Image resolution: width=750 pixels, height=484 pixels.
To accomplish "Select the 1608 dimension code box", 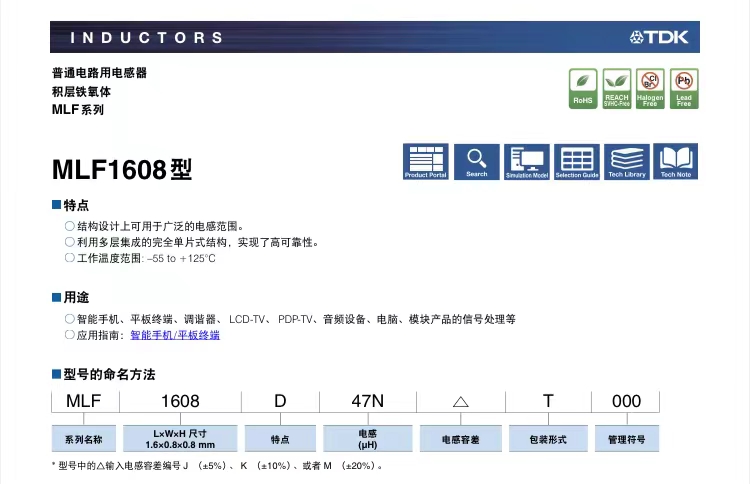I will pyautogui.click(x=180, y=401).
